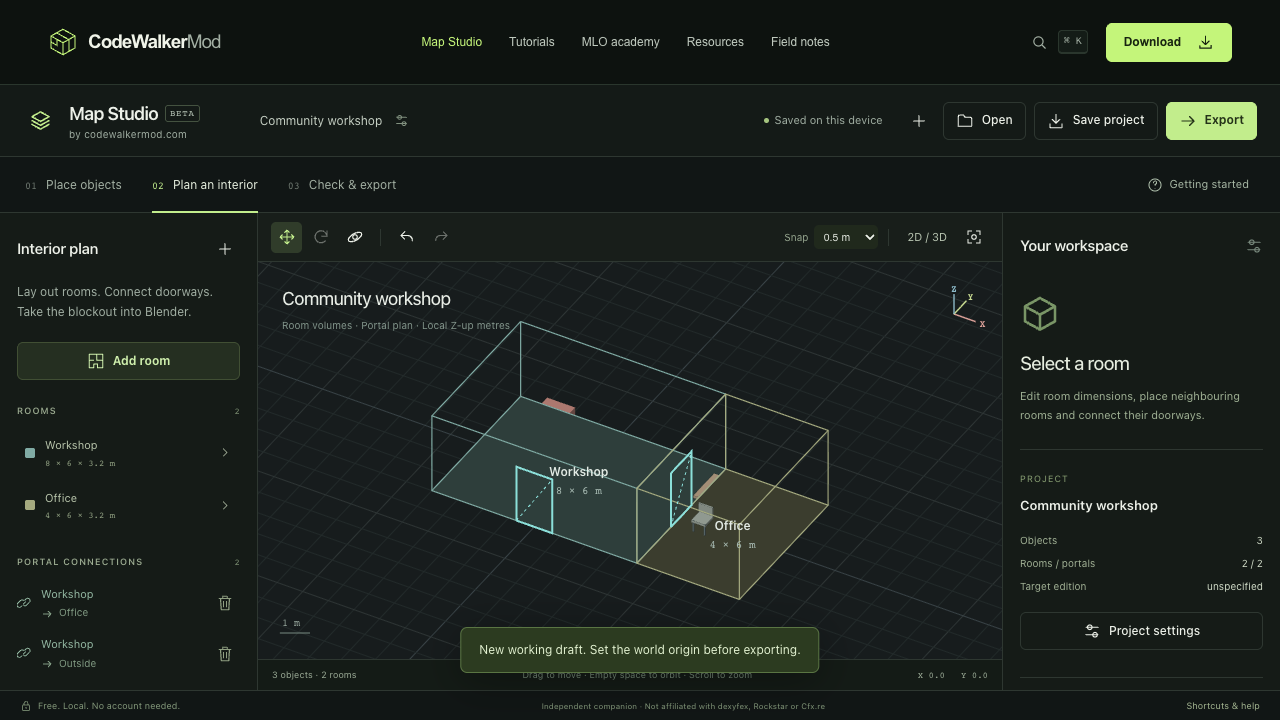
Task: Click the new working draft notification toast
Action: tap(639, 650)
